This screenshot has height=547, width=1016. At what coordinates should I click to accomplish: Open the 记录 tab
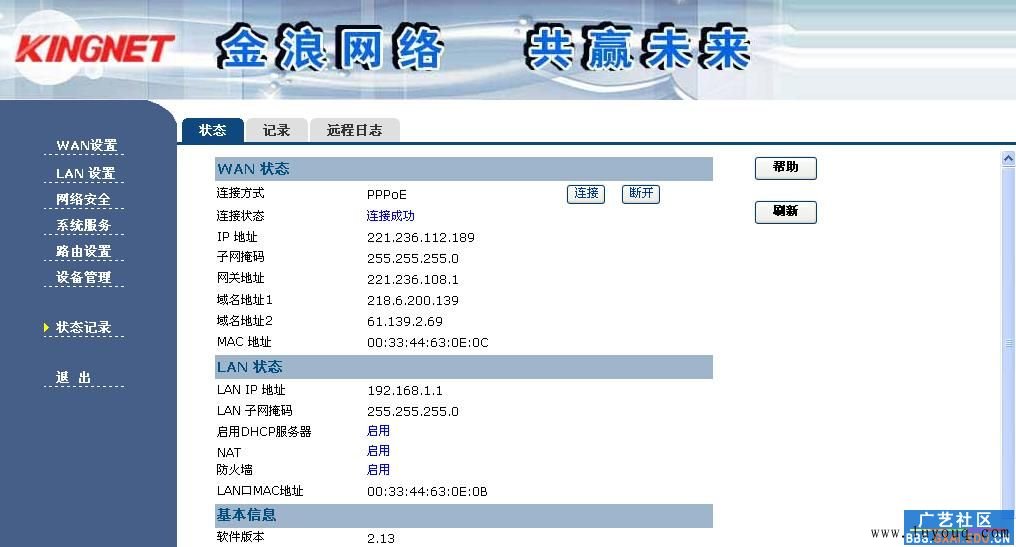point(276,130)
